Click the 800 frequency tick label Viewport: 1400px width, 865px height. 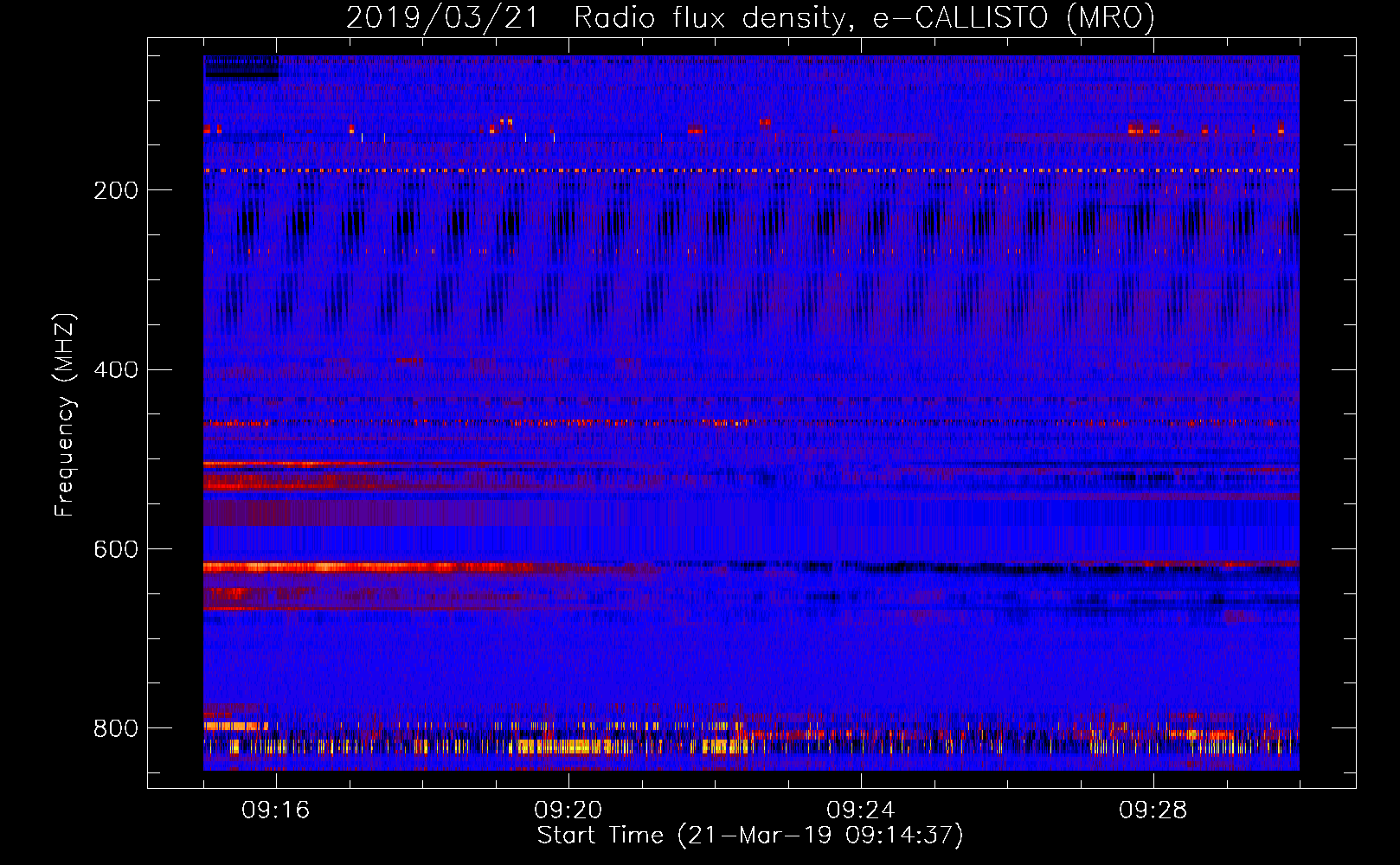(x=116, y=729)
